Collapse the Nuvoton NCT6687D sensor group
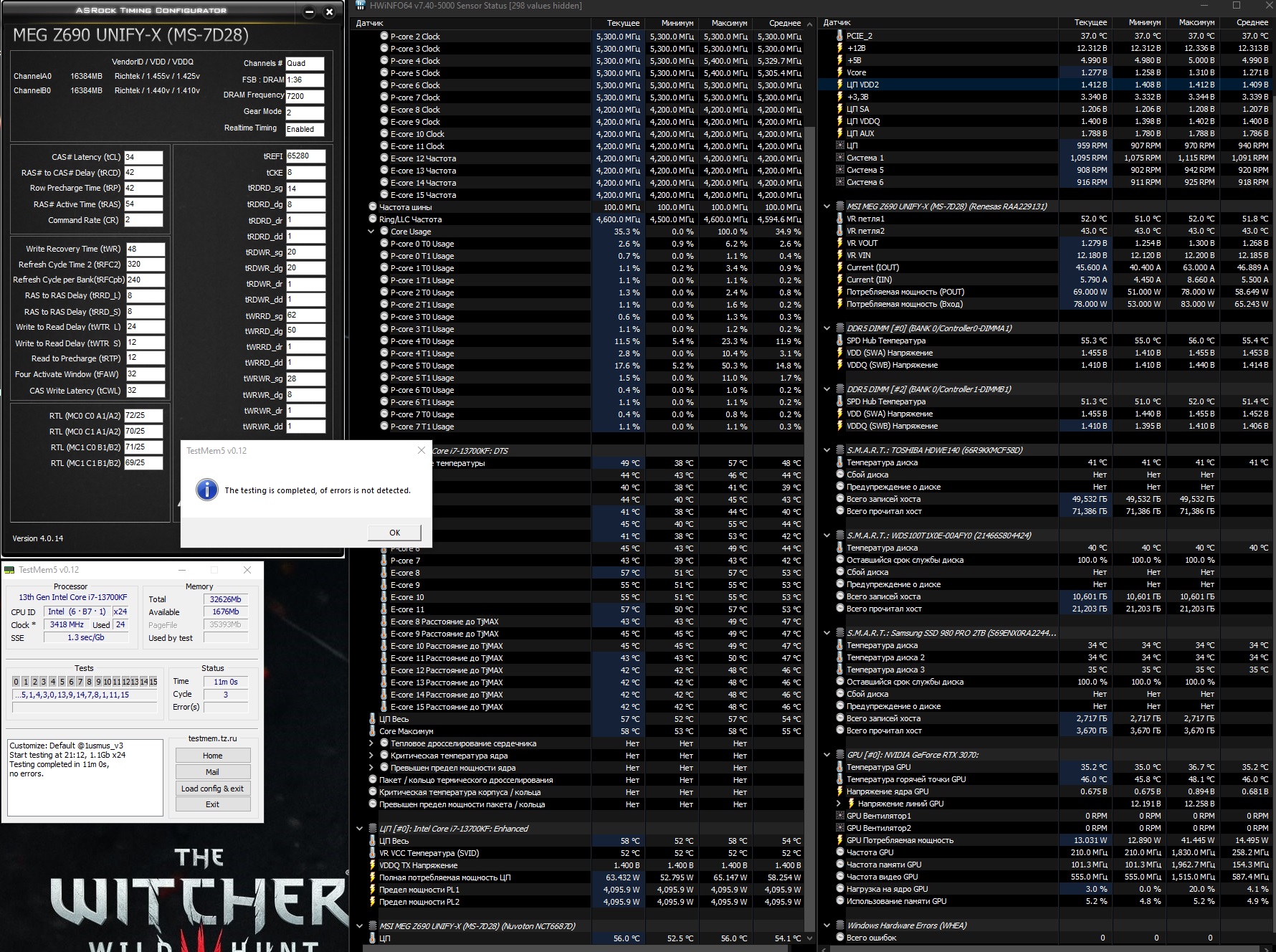Image resolution: width=1276 pixels, height=952 pixels. (x=360, y=926)
